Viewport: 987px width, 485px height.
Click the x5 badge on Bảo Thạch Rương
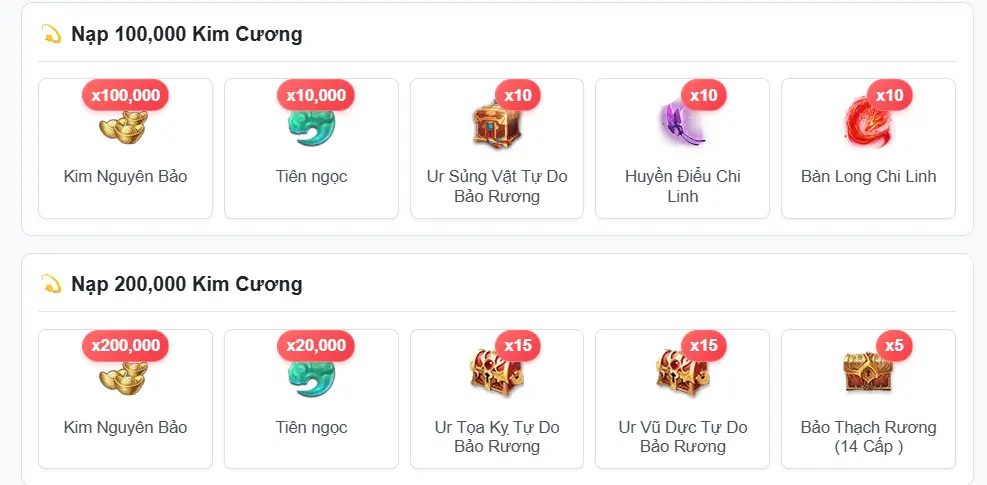tap(894, 346)
